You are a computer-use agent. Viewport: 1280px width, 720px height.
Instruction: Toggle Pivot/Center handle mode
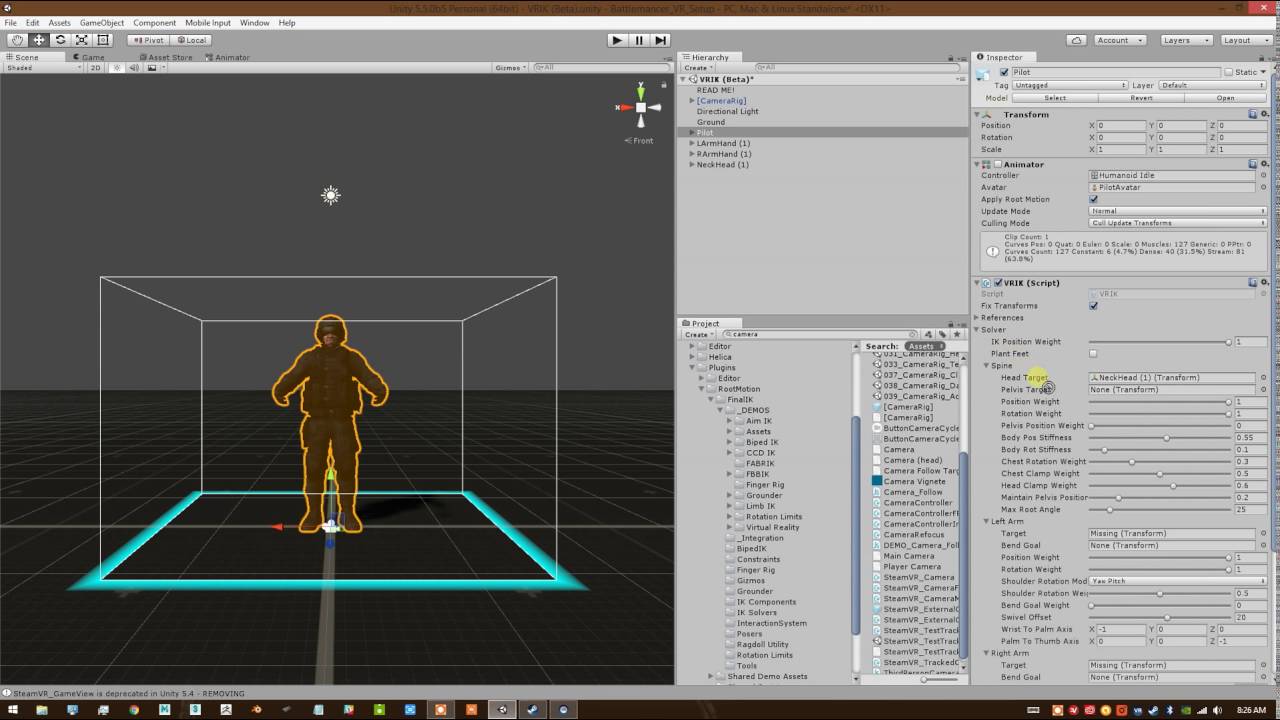pyautogui.click(x=148, y=40)
